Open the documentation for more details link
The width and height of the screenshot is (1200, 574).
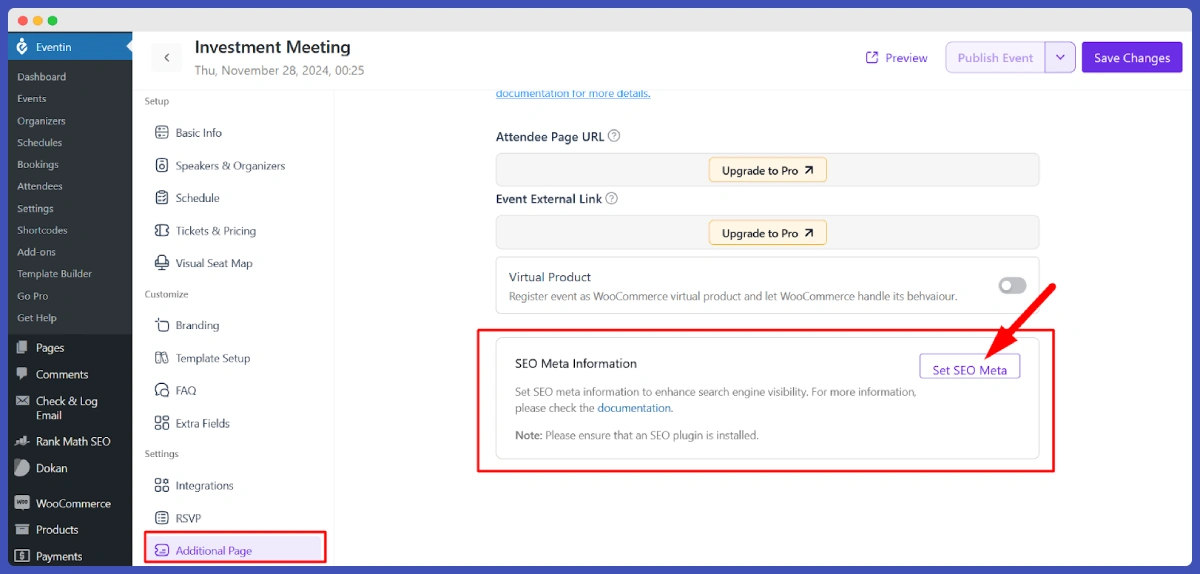[x=573, y=93]
